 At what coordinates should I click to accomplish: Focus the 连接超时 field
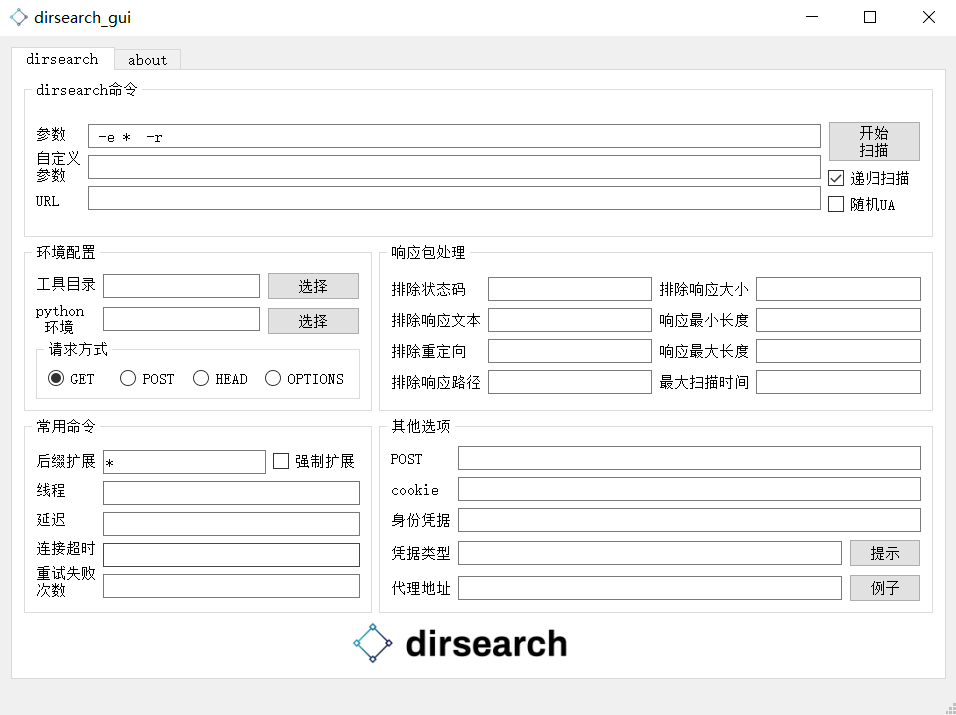tap(231, 555)
